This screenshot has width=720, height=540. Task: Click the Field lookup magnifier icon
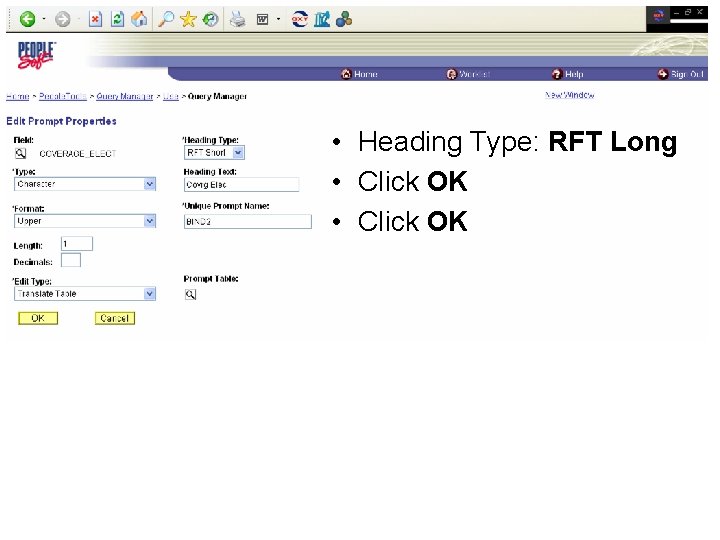tap(21, 153)
